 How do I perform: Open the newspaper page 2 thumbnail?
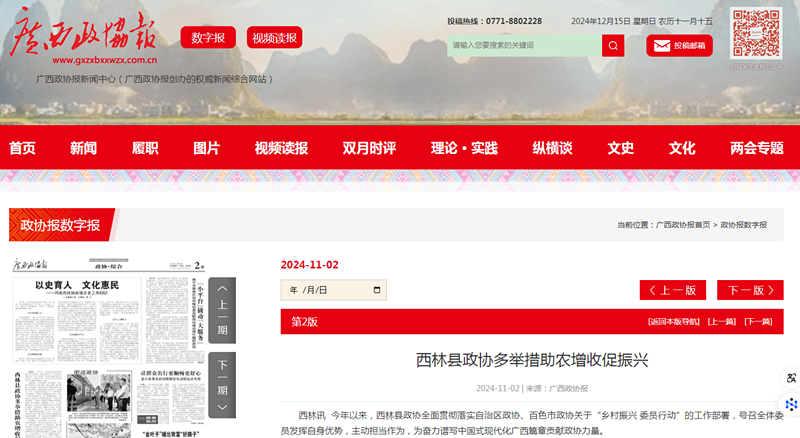tap(109, 347)
